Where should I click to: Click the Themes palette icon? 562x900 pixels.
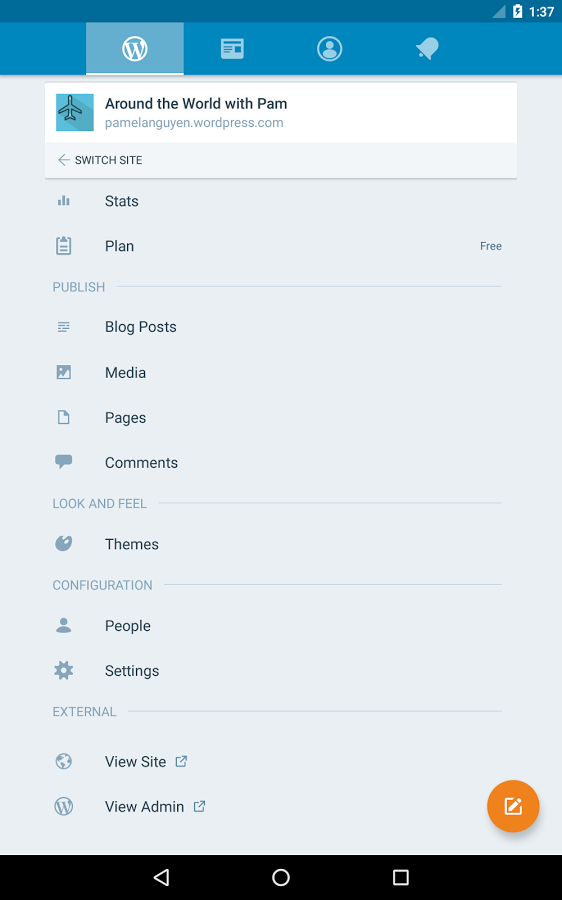pos(64,543)
